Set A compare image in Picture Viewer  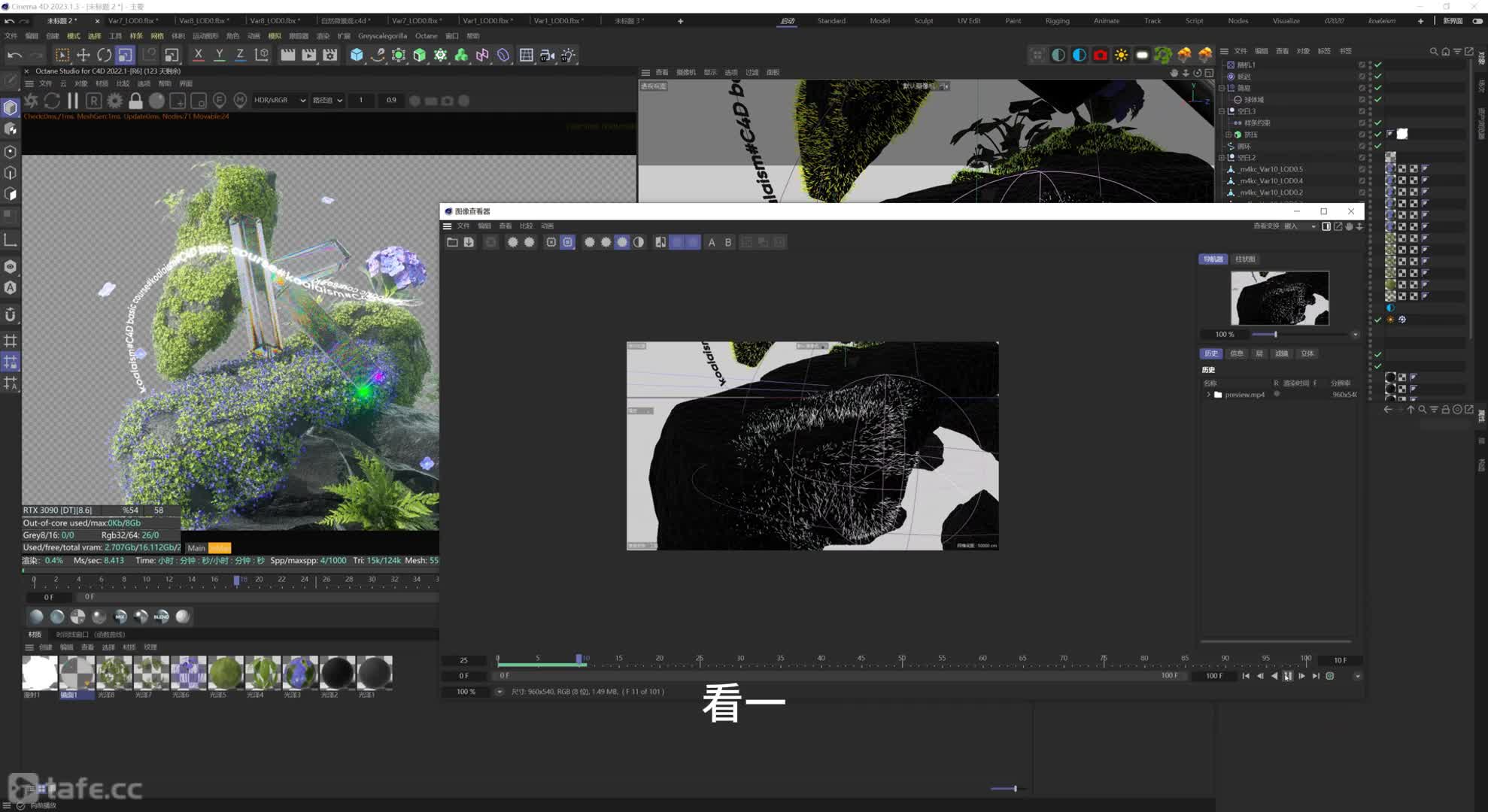pos(712,242)
